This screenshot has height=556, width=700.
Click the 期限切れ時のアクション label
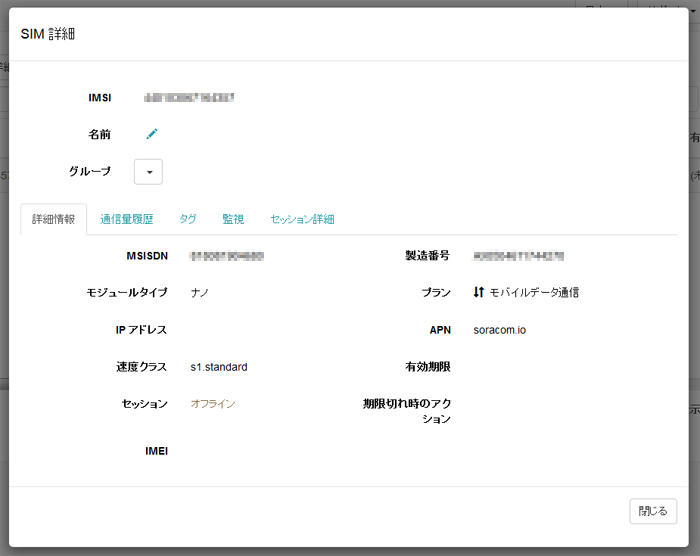407,411
